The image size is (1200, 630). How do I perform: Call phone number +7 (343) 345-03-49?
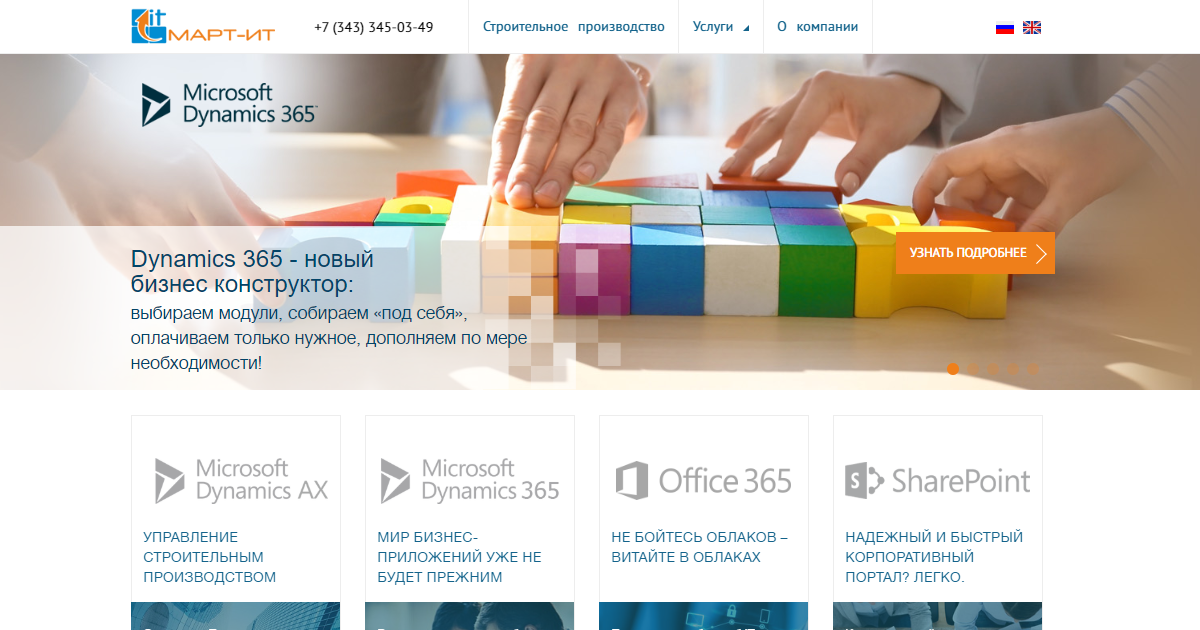coord(374,27)
